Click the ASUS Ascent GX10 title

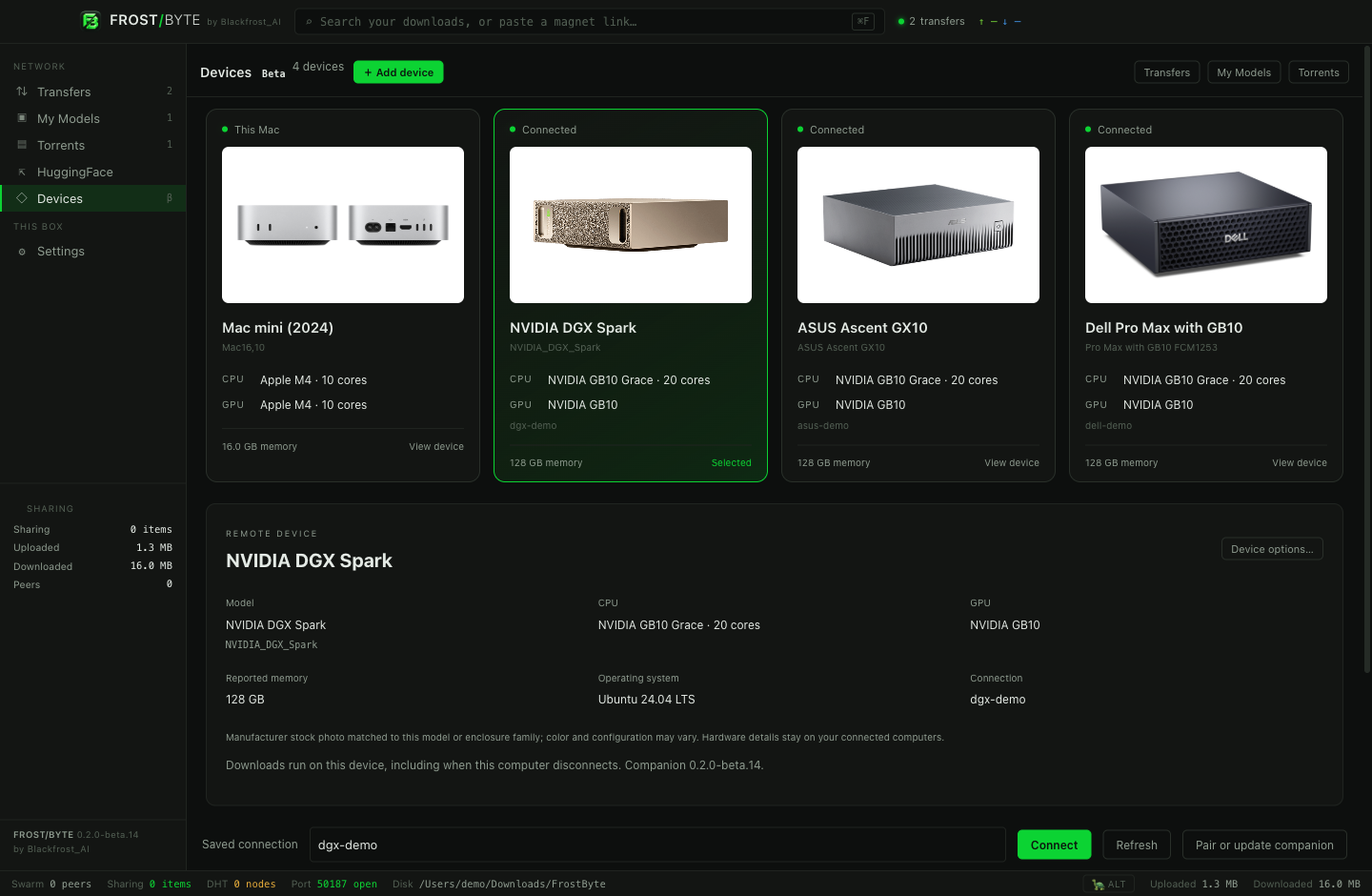pyautogui.click(x=862, y=328)
